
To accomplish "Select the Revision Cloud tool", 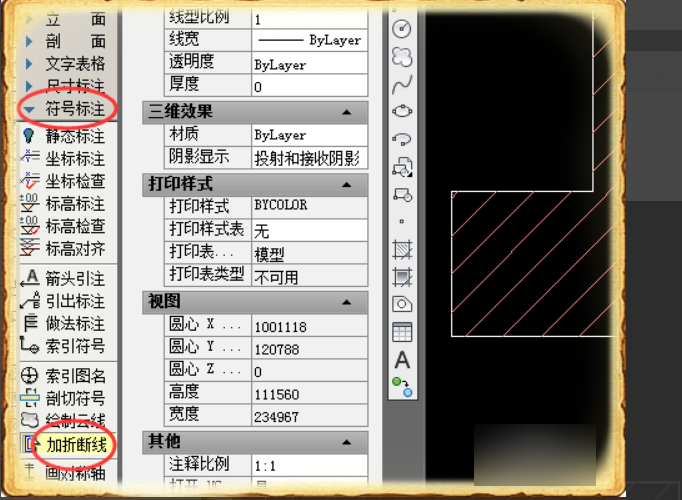I will point(402,57).
